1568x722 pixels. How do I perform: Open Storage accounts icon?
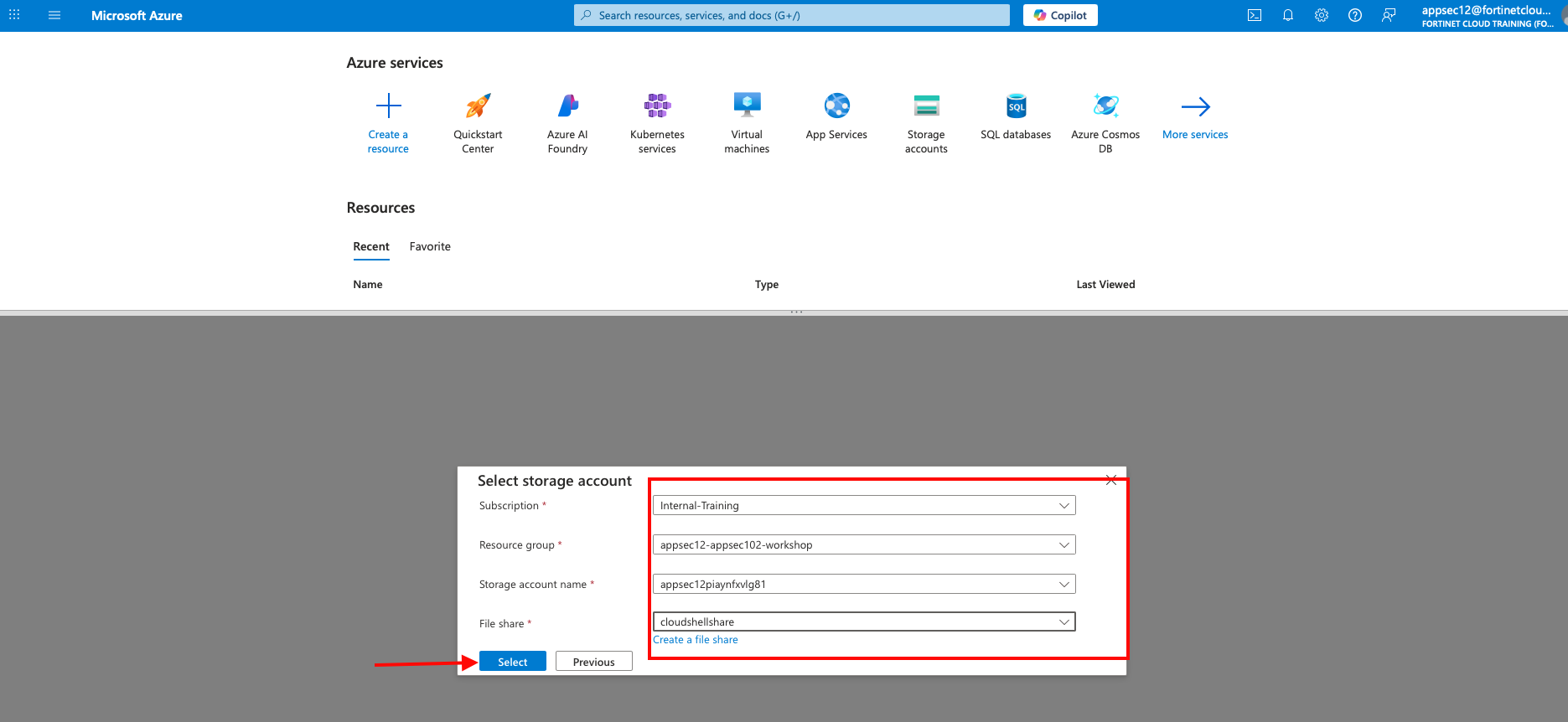point(926,106)
